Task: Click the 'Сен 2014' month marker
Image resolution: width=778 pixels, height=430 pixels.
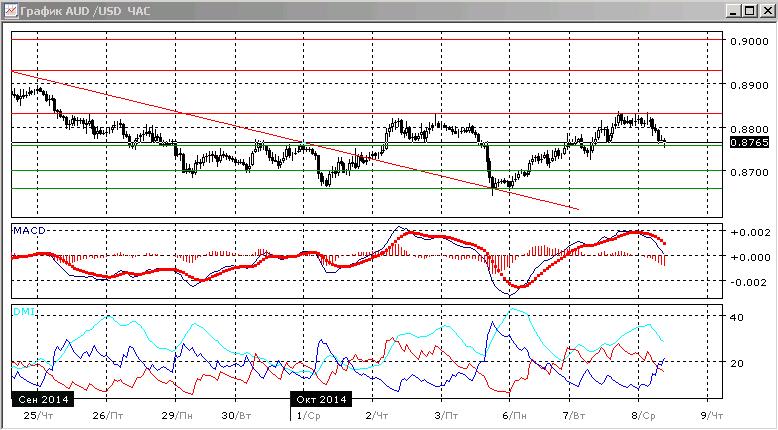Action: [x=43, y=399]
